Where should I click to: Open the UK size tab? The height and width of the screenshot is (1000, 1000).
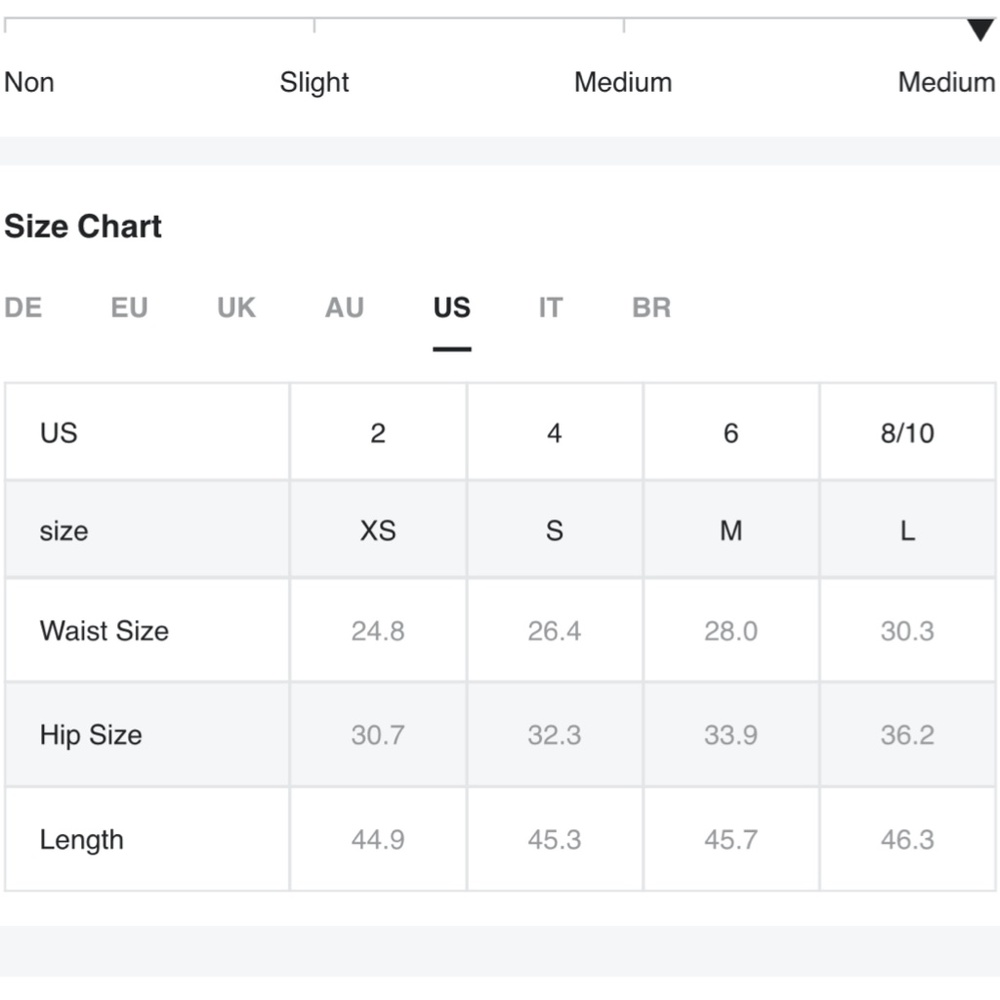coord(237,308)
